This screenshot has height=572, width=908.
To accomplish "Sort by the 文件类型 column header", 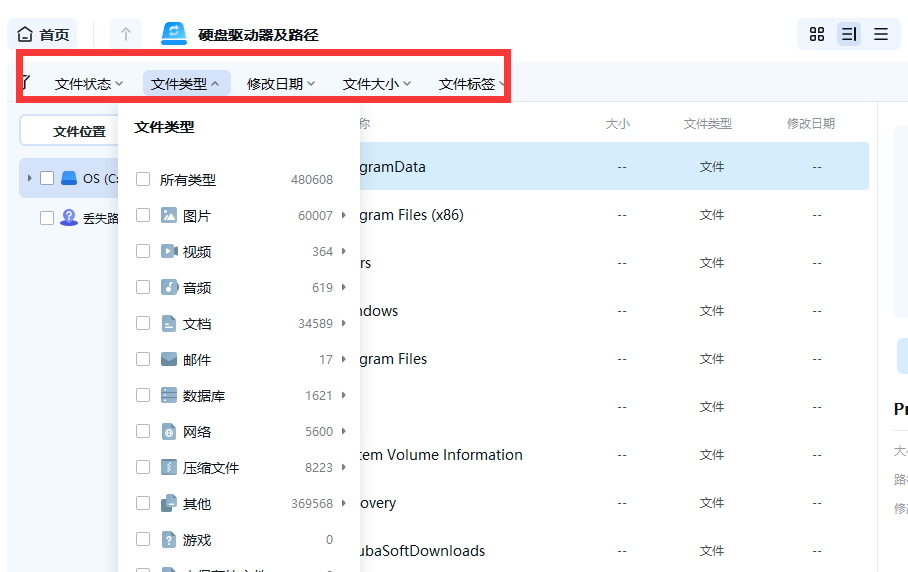I will (x=708, y=123).
